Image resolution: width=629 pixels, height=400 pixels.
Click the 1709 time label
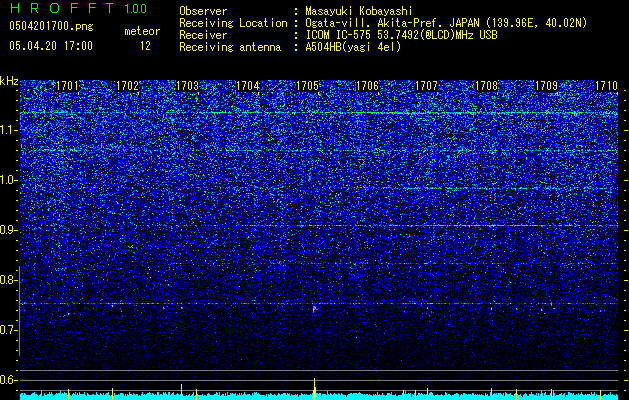(x=546, y=86)
